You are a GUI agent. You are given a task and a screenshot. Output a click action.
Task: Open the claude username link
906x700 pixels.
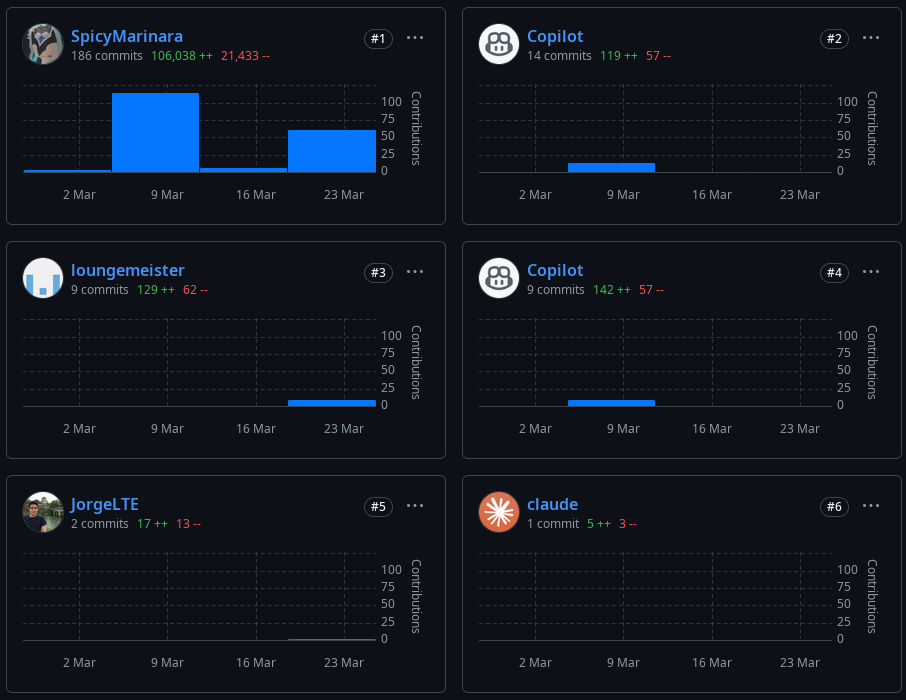pos(552,505)
